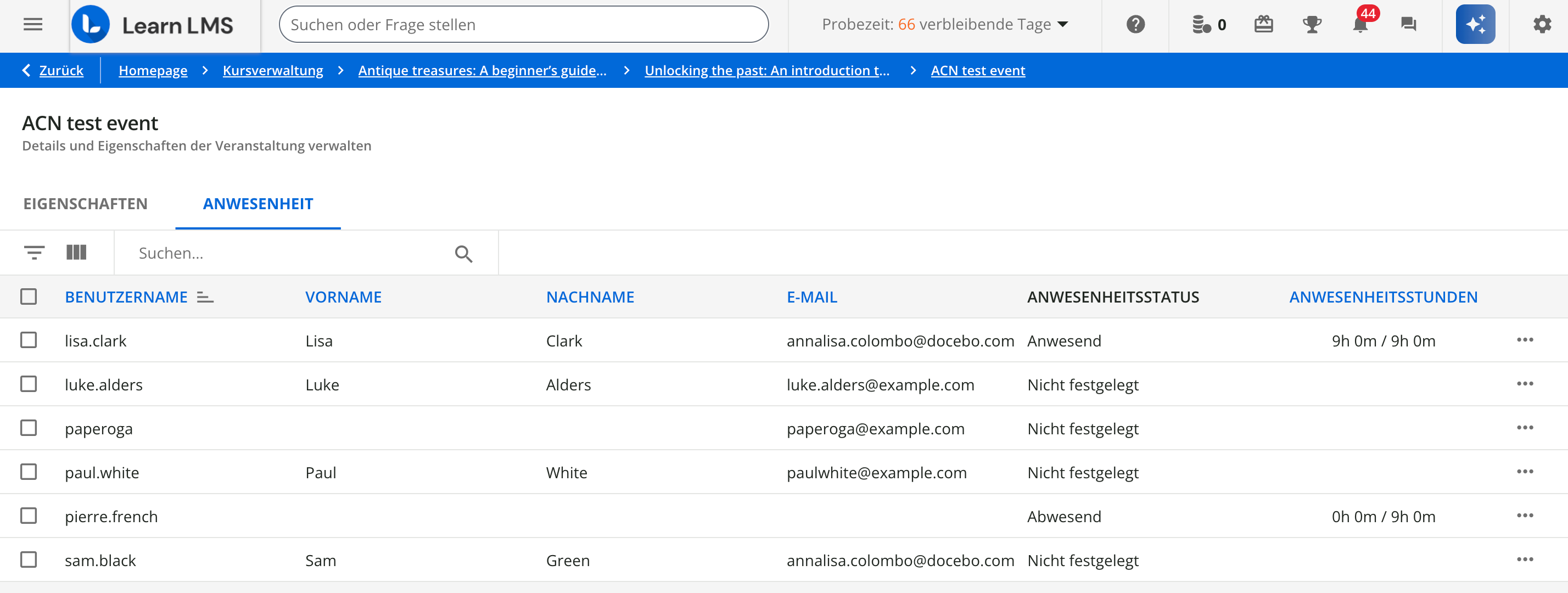Image resolution: width=1568 pixels, height=593 pixels.
Task: Open the notifications bell icon
Action: pyautogui.click(x=1360, y=24)
